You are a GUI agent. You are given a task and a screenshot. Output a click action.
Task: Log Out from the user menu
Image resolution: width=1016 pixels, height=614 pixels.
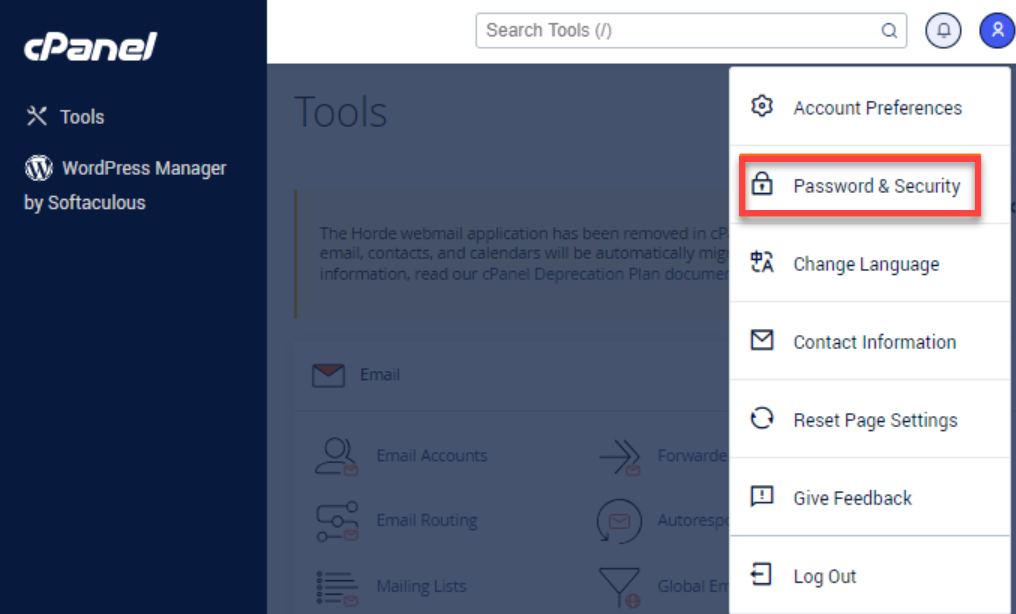[x=824, y=576]
